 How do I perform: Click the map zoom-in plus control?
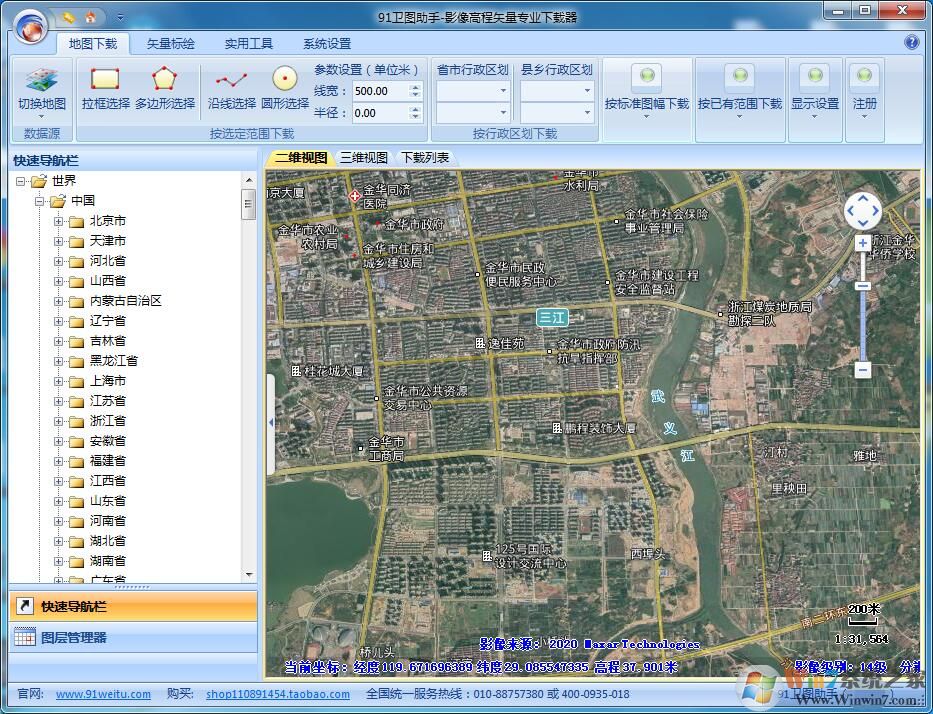click(862, 243)
